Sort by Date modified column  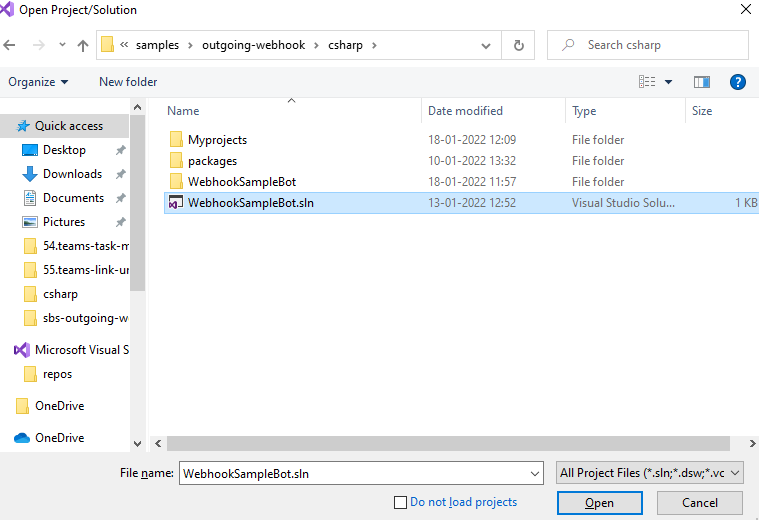(x=465, y=111)
